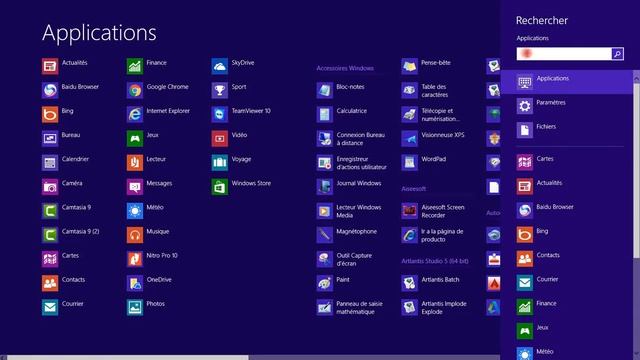This screenshot has width=640, height=360.
Task: Open the SkyDrive app
Action: click(220, 67)
